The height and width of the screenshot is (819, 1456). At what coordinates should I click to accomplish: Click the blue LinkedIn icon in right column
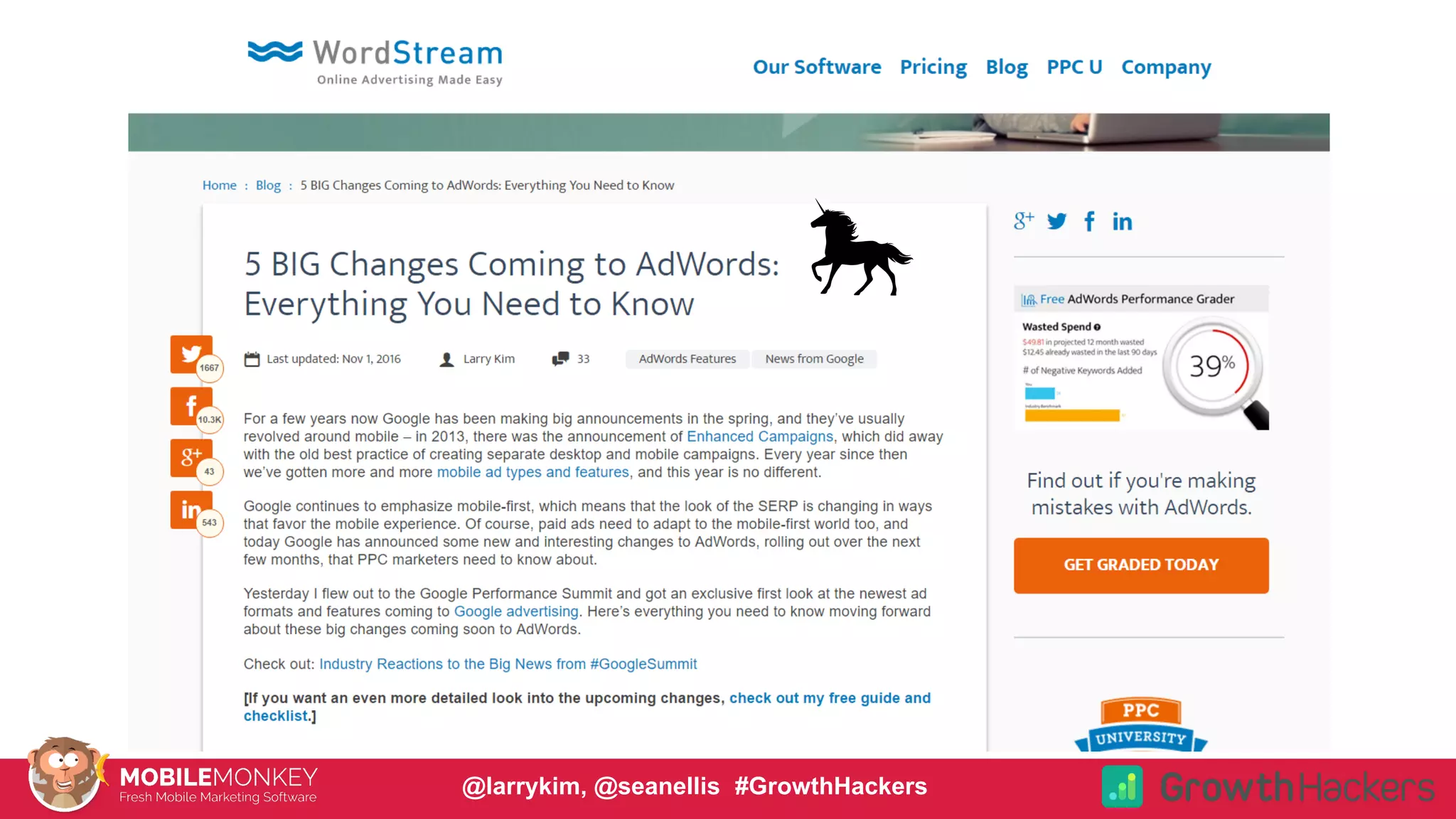1122,221
